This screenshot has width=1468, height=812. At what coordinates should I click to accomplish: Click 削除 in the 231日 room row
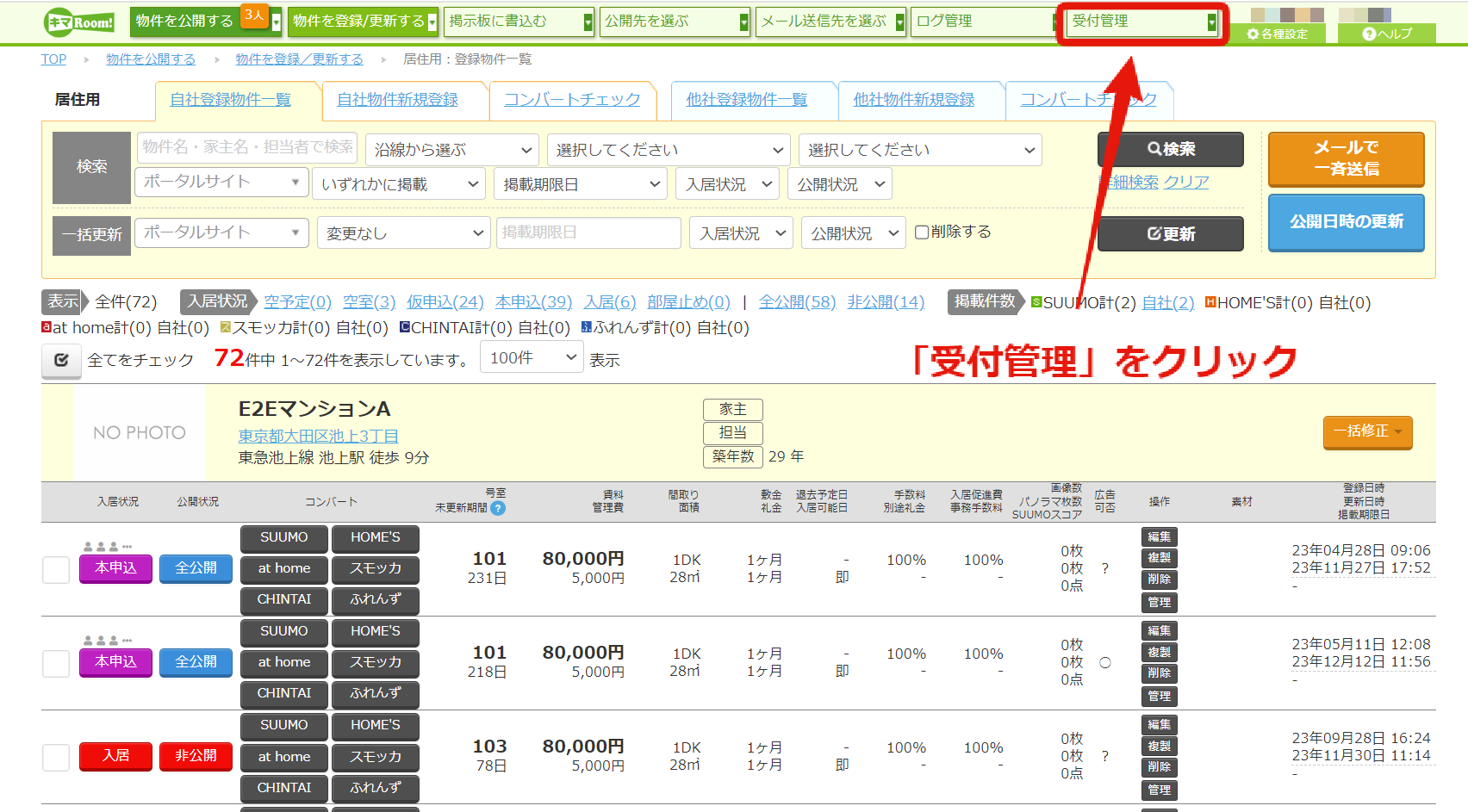(1159, 580)
